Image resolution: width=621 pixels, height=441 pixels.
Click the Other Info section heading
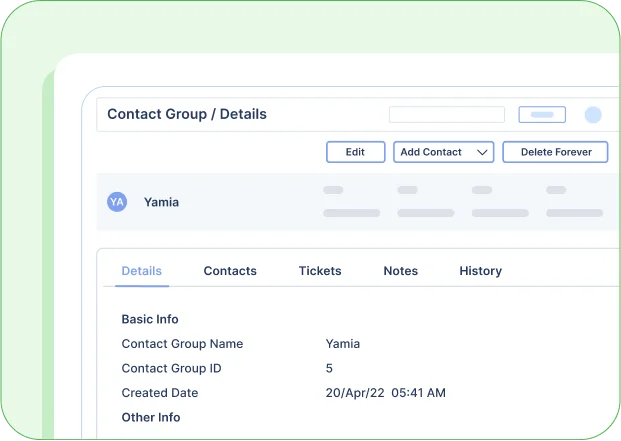point(151,417)
